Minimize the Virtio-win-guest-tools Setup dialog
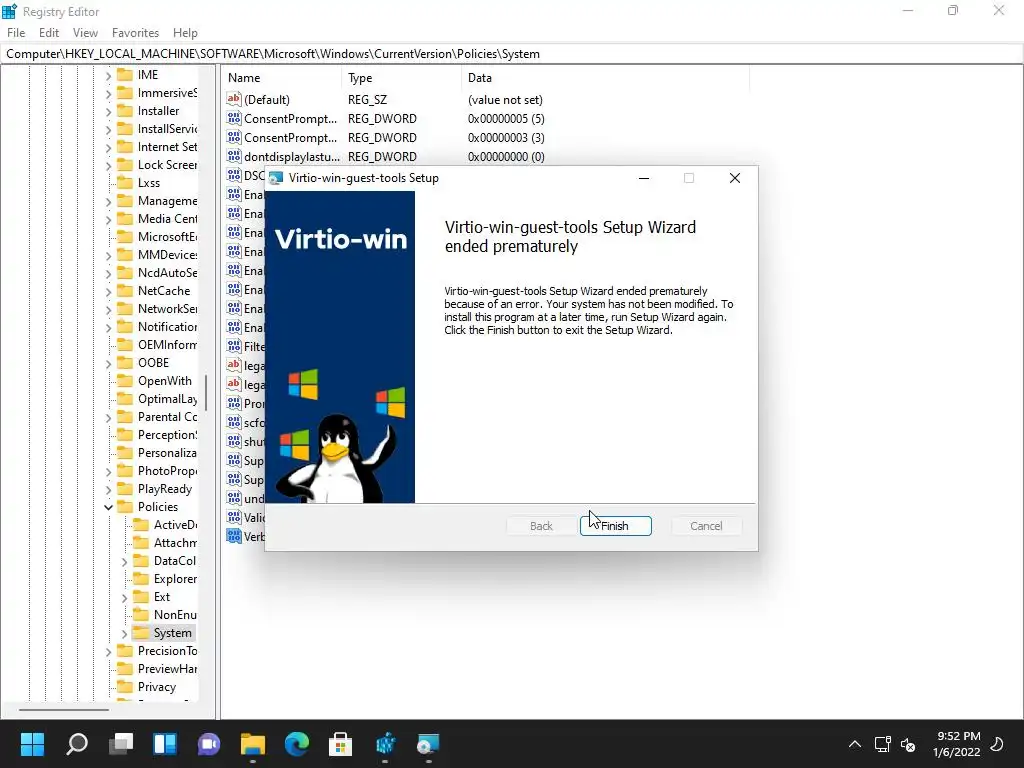 [x=644, y=178]
